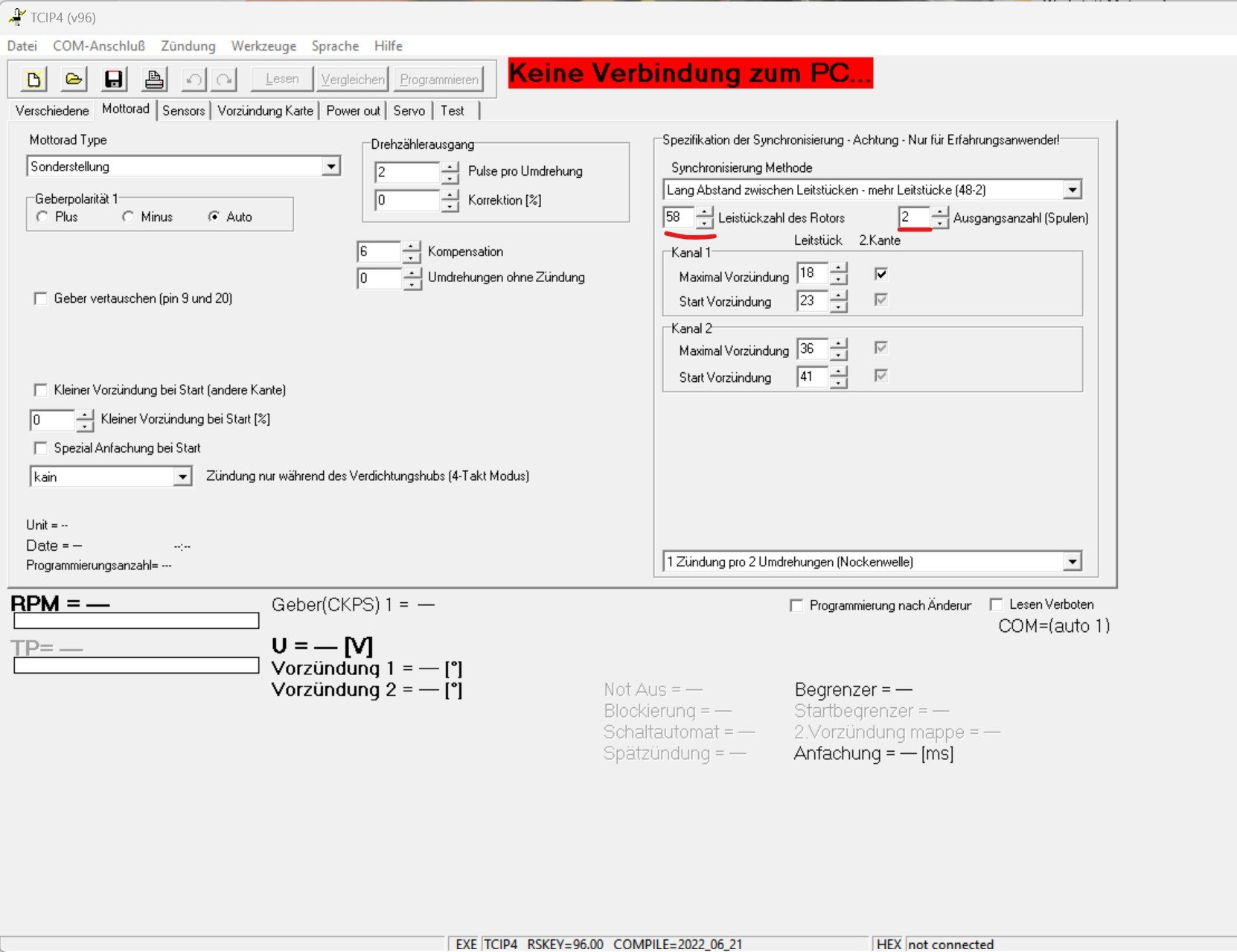Click the Pulse pro Umdrehung input field
Viewport: 1237px width, 952px height.
tap(407, 173)
